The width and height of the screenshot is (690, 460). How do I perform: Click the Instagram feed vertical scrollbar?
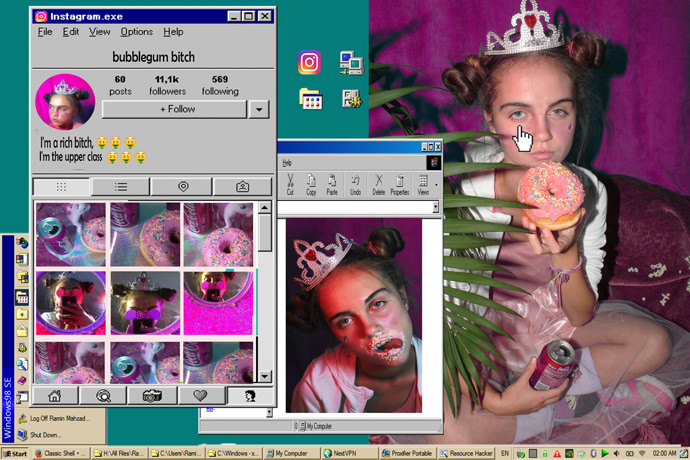(264, 290)
